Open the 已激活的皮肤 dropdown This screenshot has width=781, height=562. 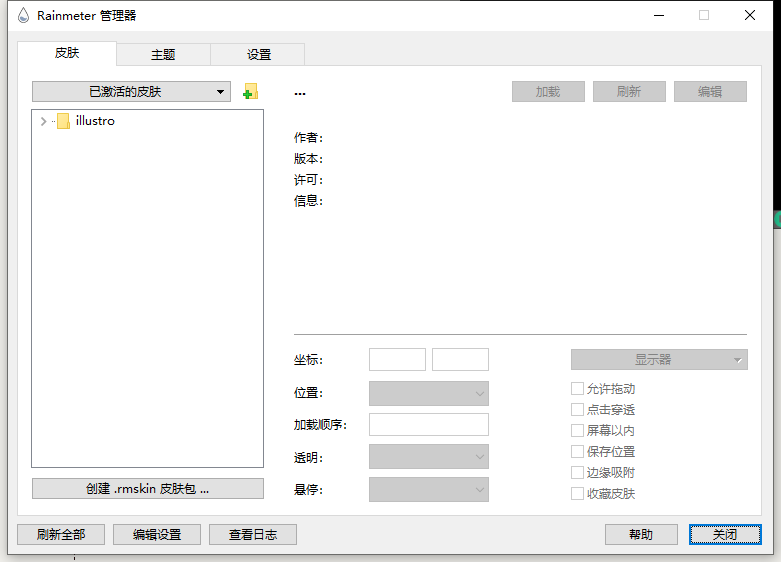(x=131, y=92)
